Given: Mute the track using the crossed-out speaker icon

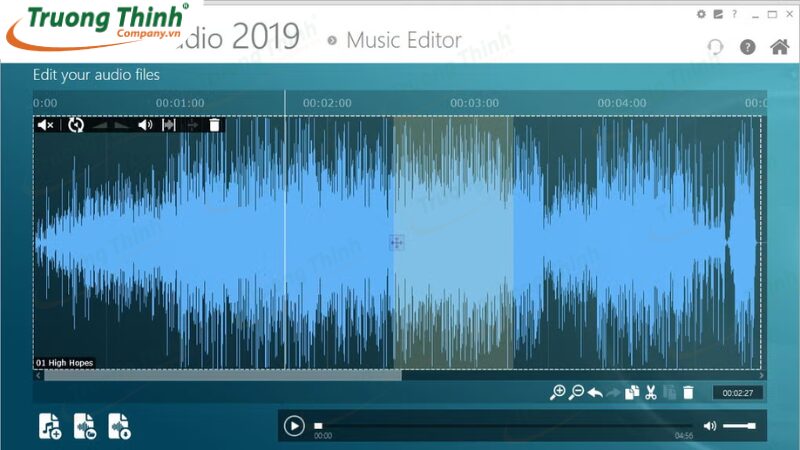Looking at the screenshot, I should point(45,125).
